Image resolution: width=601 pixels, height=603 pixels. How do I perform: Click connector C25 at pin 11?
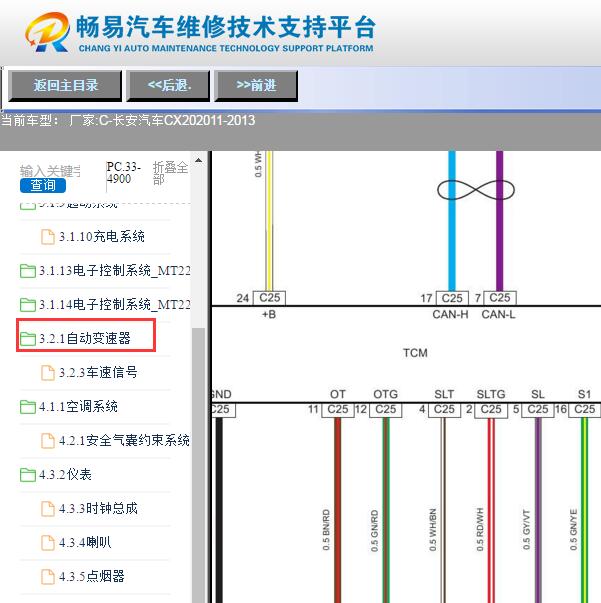pos(338,410)
